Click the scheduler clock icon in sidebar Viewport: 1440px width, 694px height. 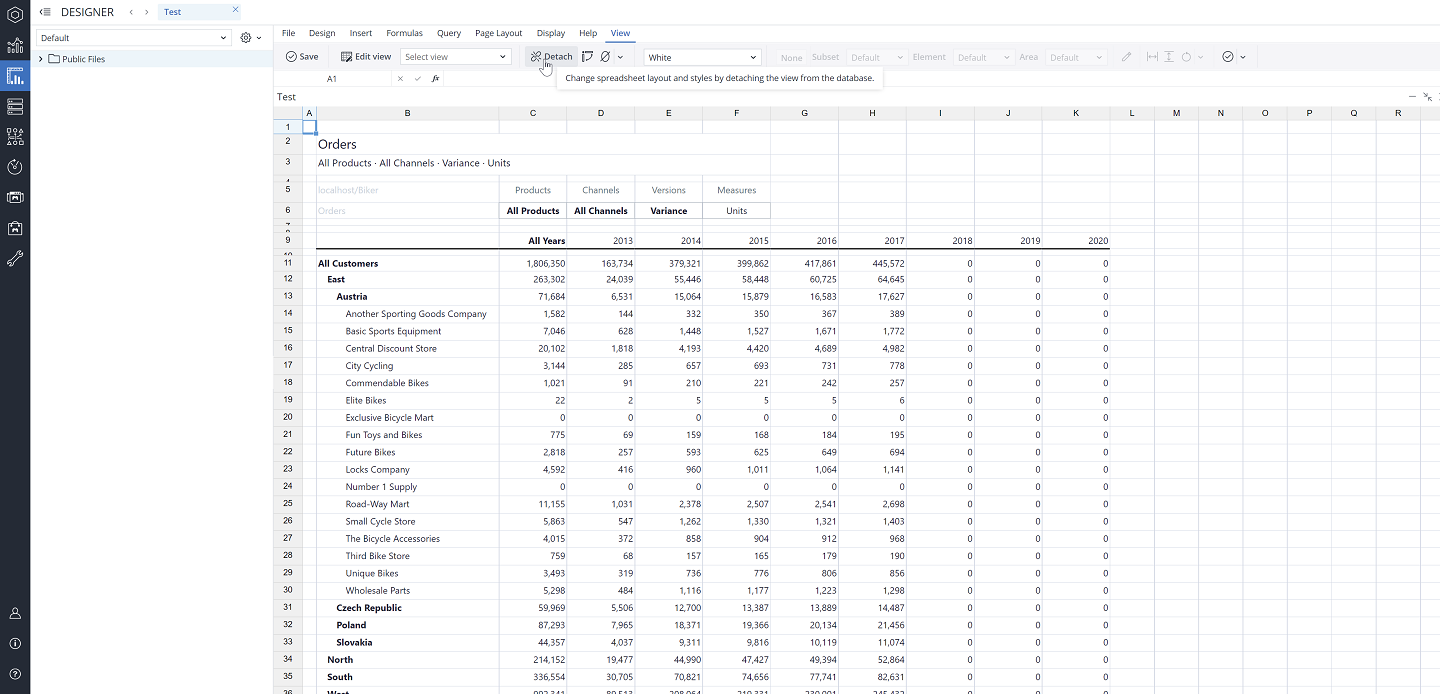click(15, 167)
